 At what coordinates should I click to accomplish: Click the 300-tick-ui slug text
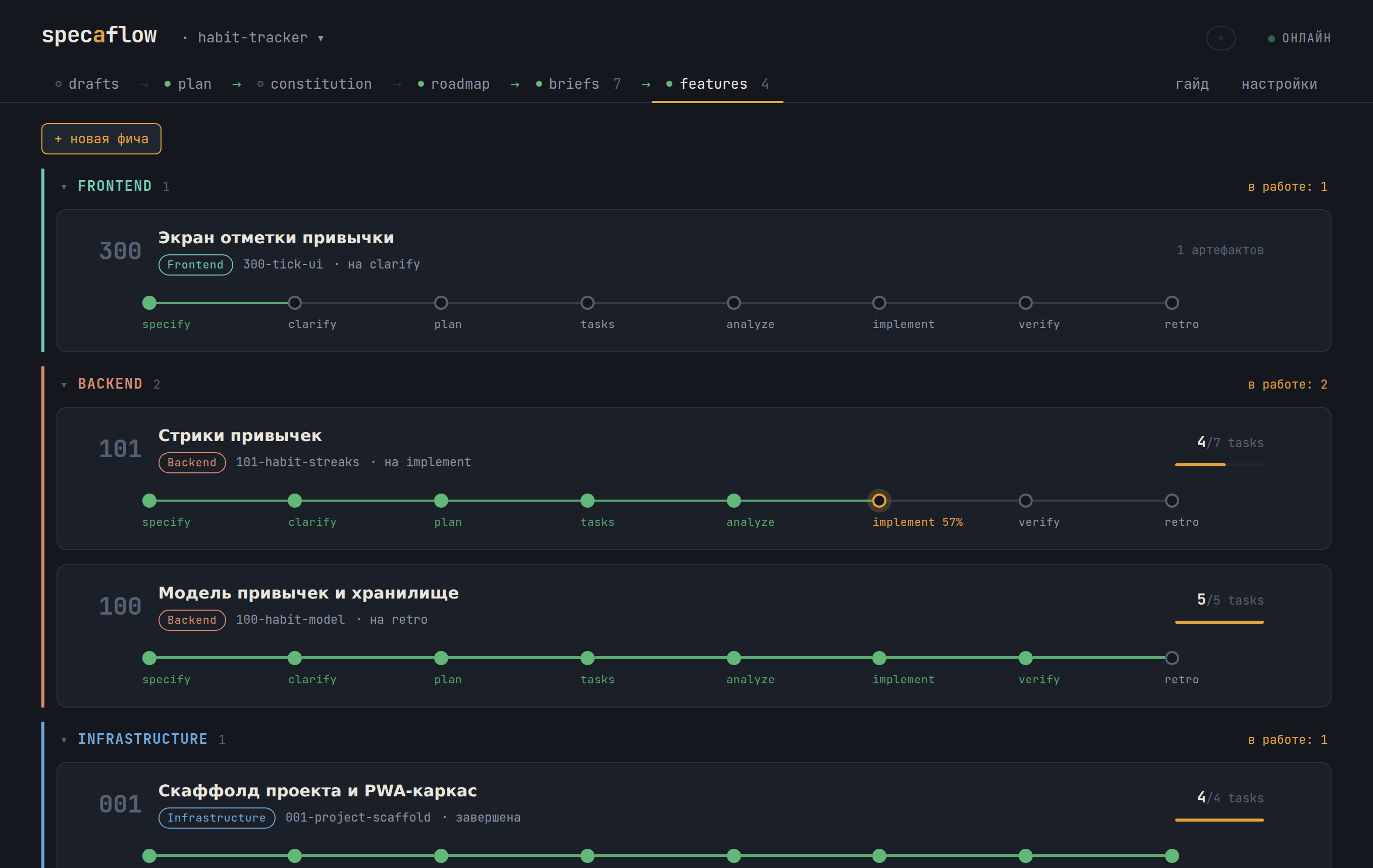point(283,264)
